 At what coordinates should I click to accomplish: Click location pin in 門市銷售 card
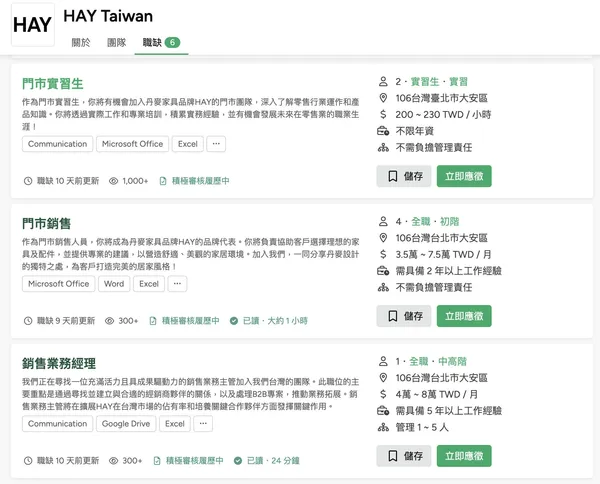(x=383, y=238)
